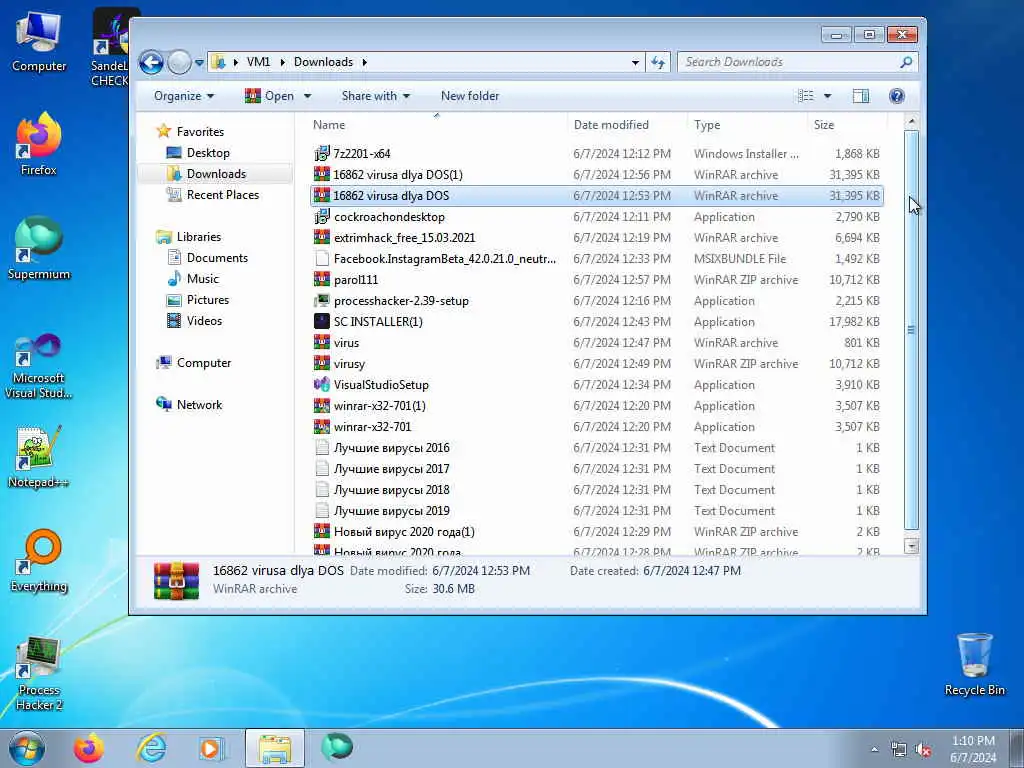Select the SC INSTALLER(1) application icon

[322, 321]
